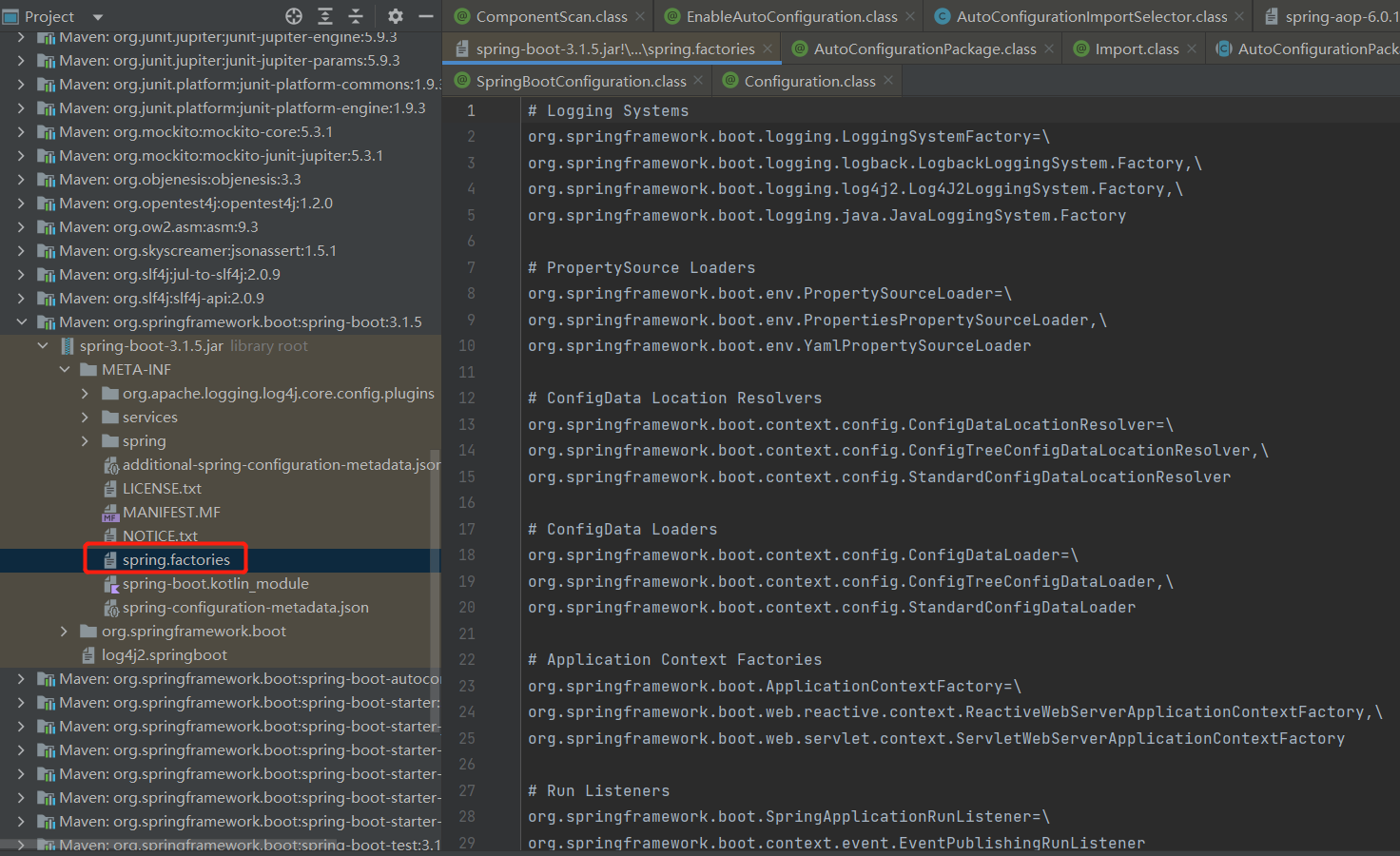Viewport: 1400px width, 856px height.
Task: Close the Import.class tab
Action: tap(1191, 49)
